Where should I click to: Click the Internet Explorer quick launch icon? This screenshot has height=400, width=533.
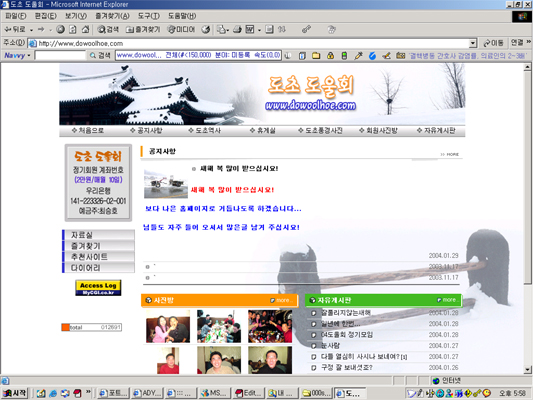click(53, 393)
